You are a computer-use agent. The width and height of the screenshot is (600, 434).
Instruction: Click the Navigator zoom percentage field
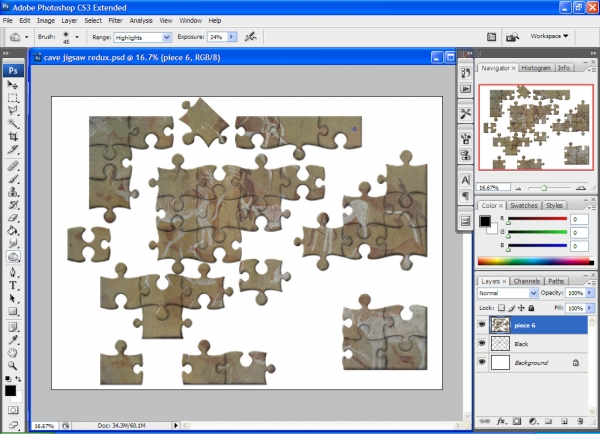[x=493, y=188]
